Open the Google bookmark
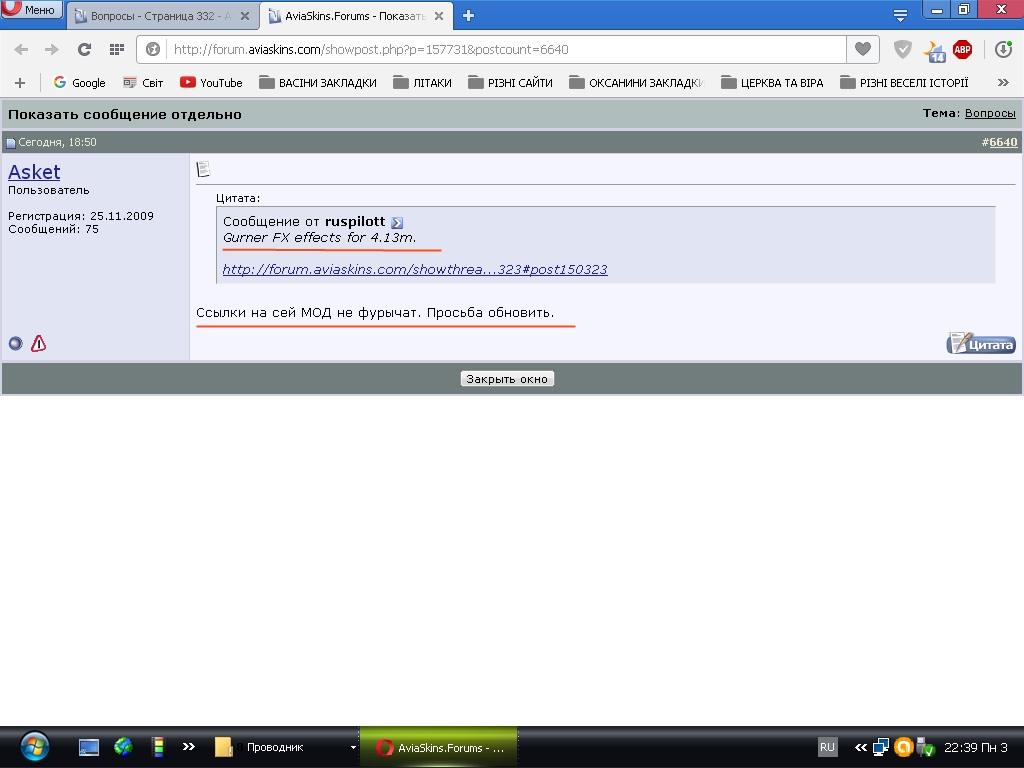 click(x=80, y=83)
